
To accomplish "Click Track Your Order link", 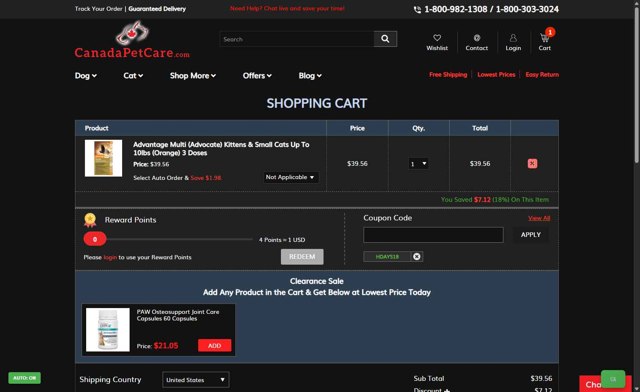I will click(x=98, y=9).
